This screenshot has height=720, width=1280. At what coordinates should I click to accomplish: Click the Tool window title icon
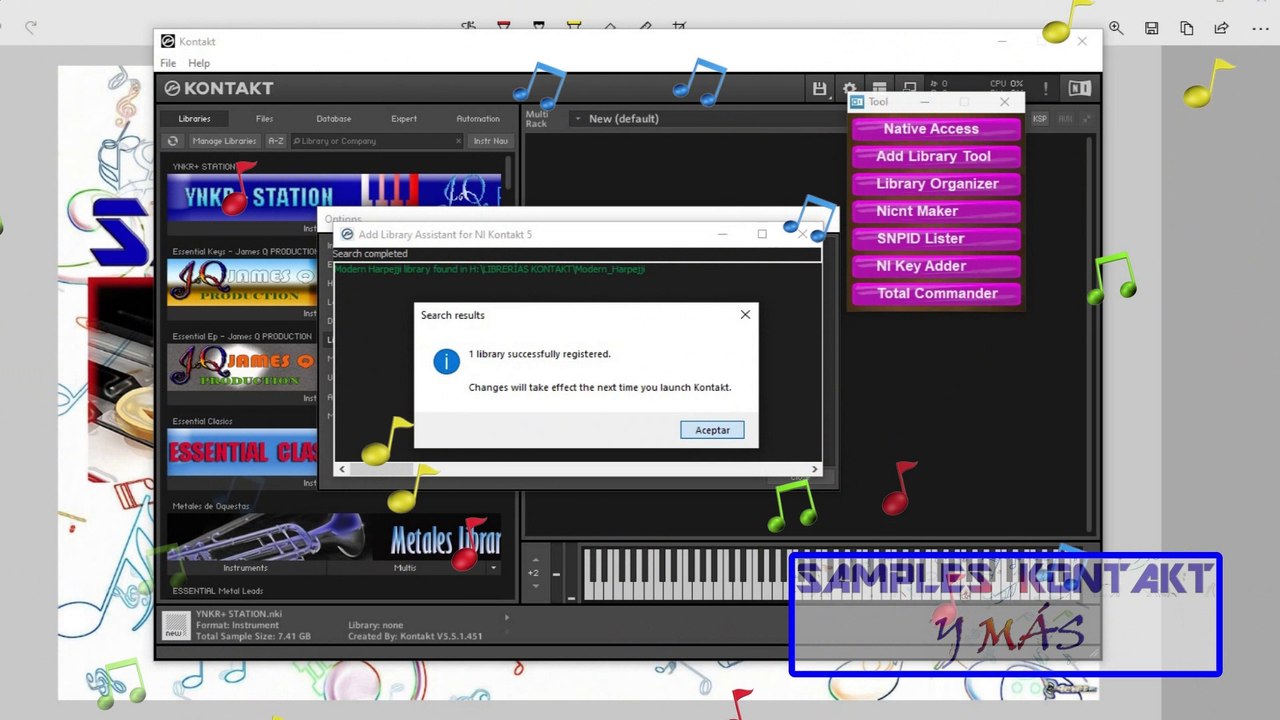[x=857, y=102]
